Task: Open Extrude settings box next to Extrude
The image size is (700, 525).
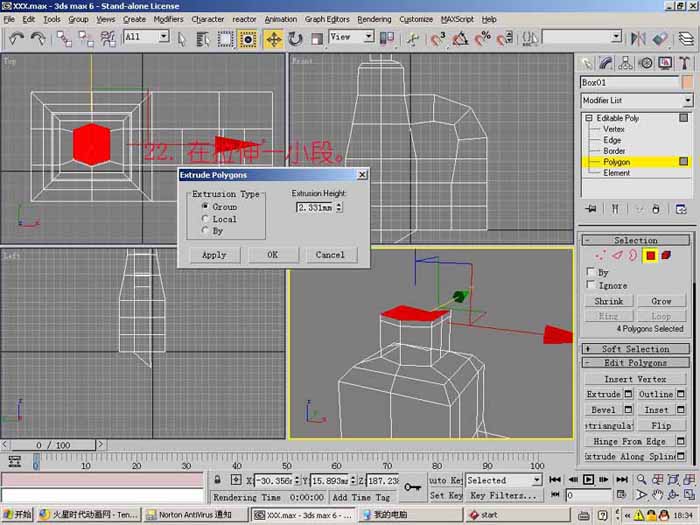Action: [628, 394]
